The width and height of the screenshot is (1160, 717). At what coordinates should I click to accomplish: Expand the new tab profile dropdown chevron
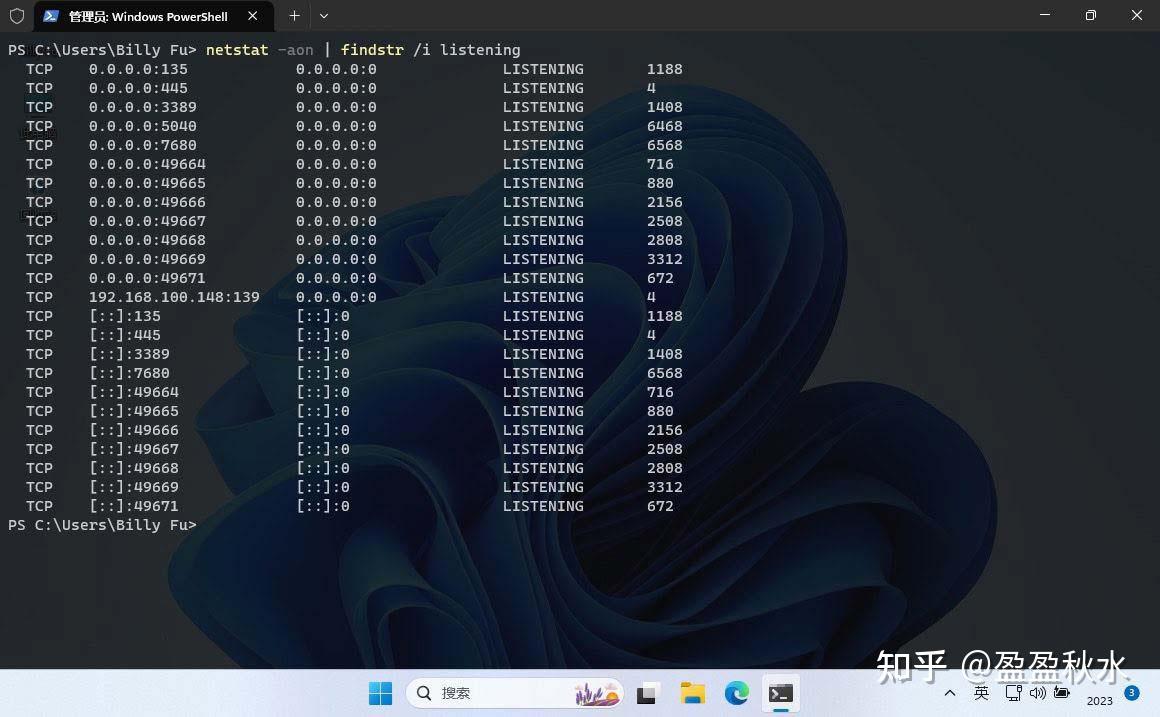tap(323, 16)
